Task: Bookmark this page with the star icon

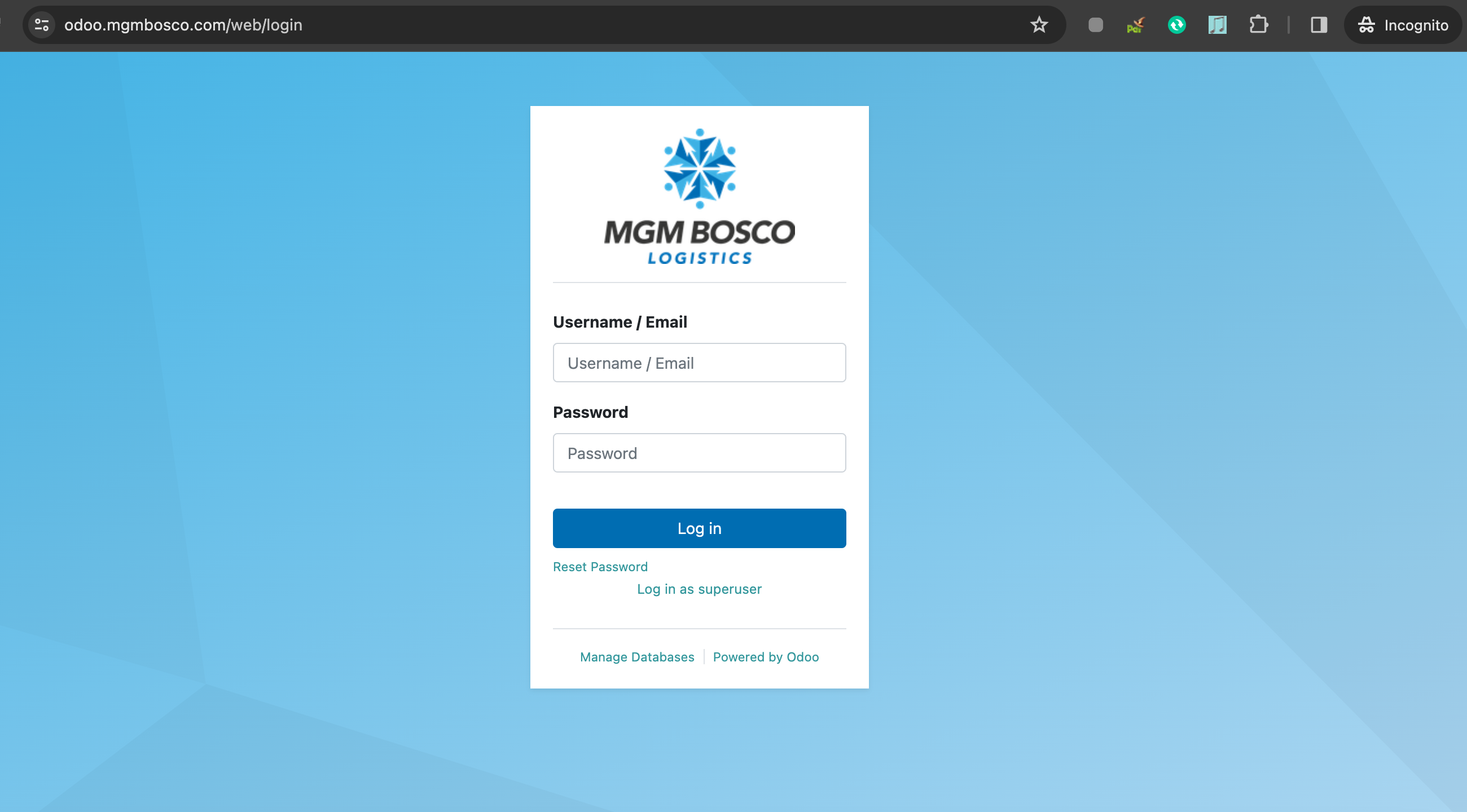Action: point(1039,25)
